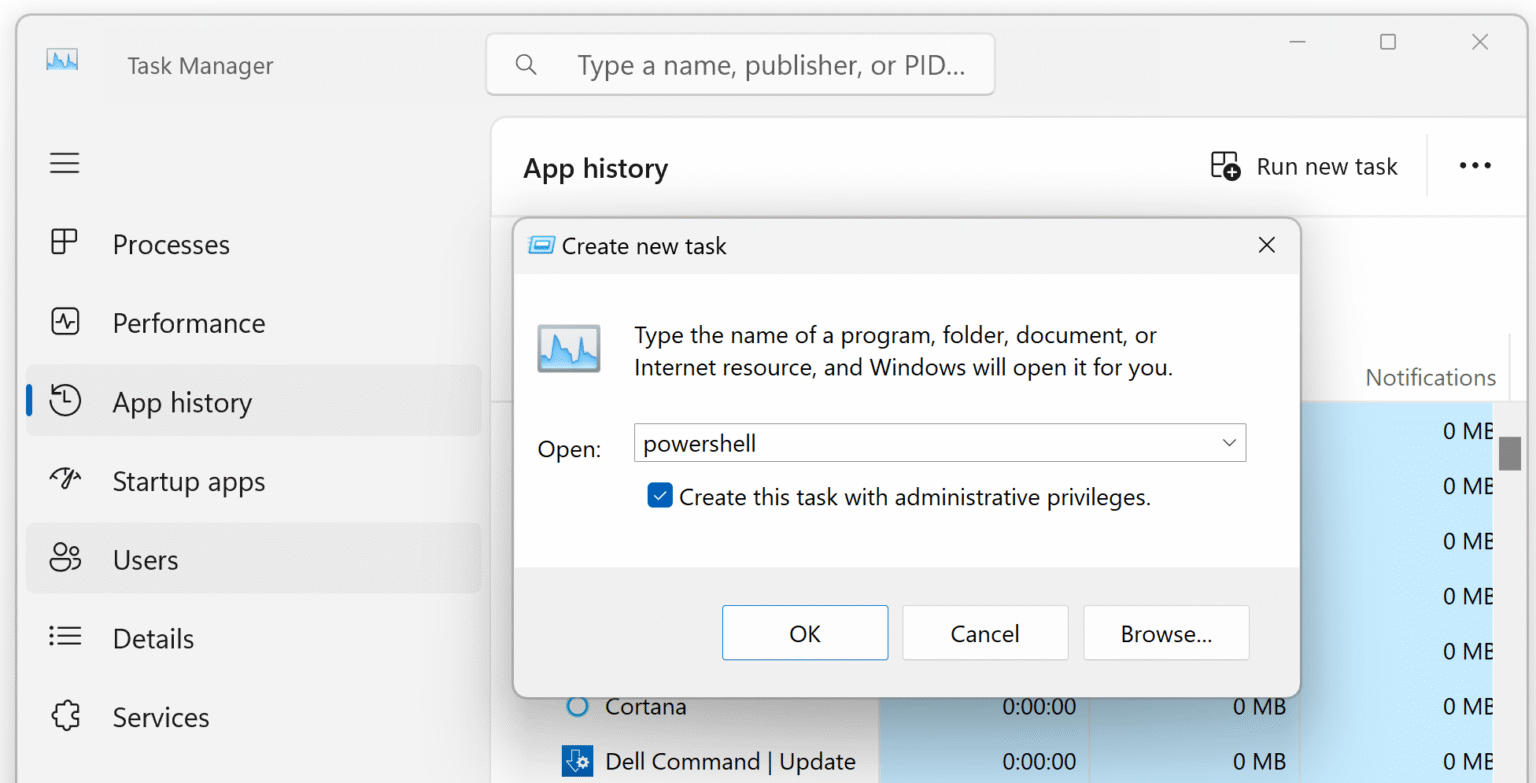The width and height of the screenshot is (1536, 783).
Task: Click the Cortana app icon
Action: [576, 706]
